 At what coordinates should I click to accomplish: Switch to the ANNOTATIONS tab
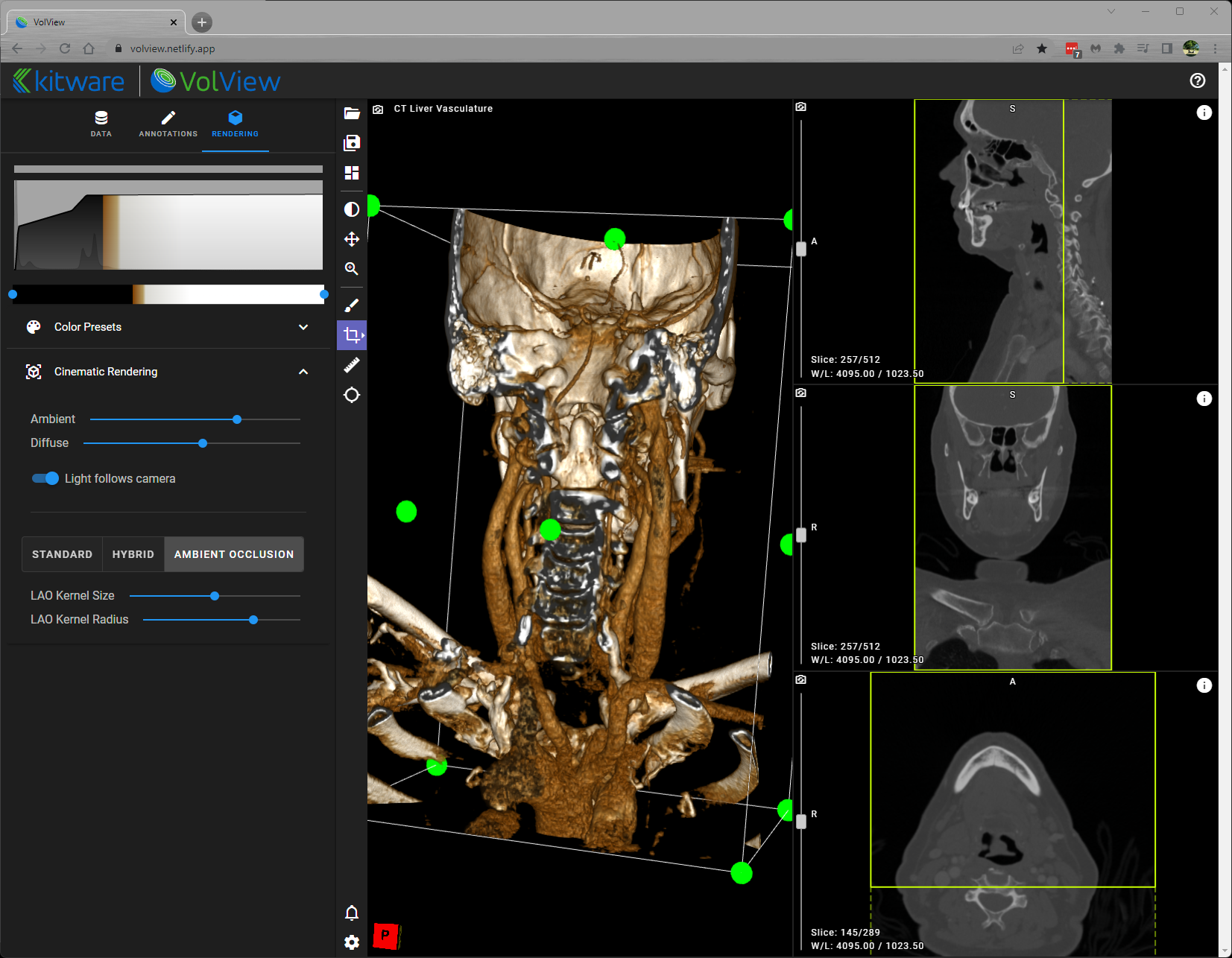pyautogui.click(x=168, y=124)
